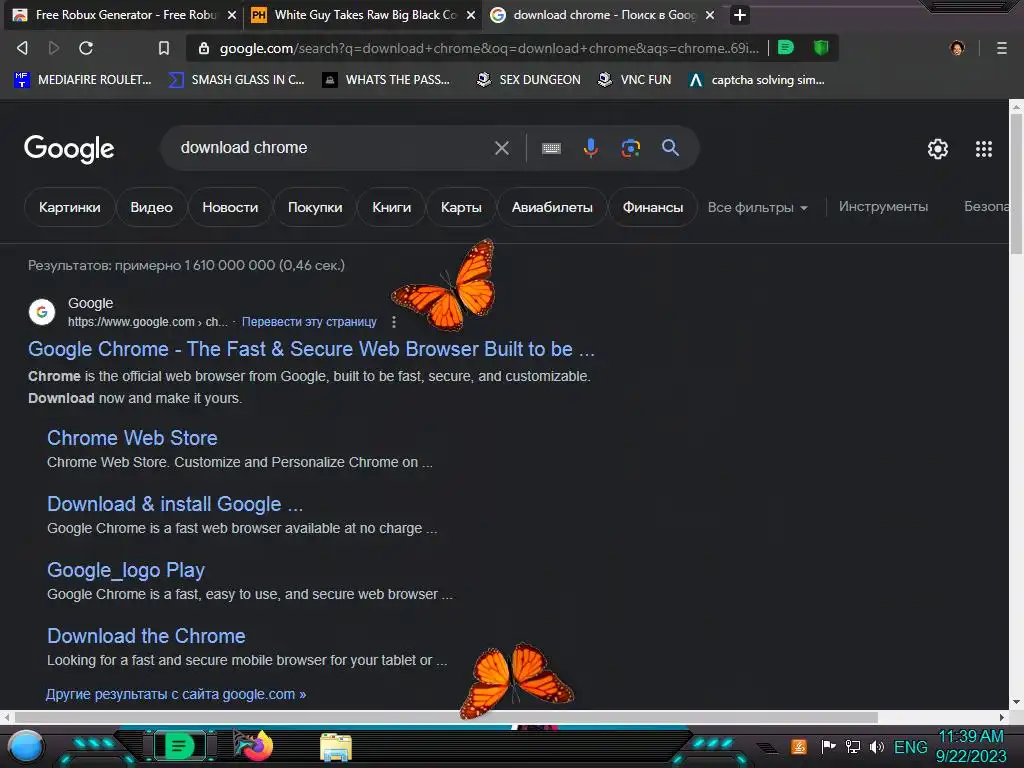
Task: Click the orange Java tray icon
Action: pyautogui.click(x=799, y=746)
